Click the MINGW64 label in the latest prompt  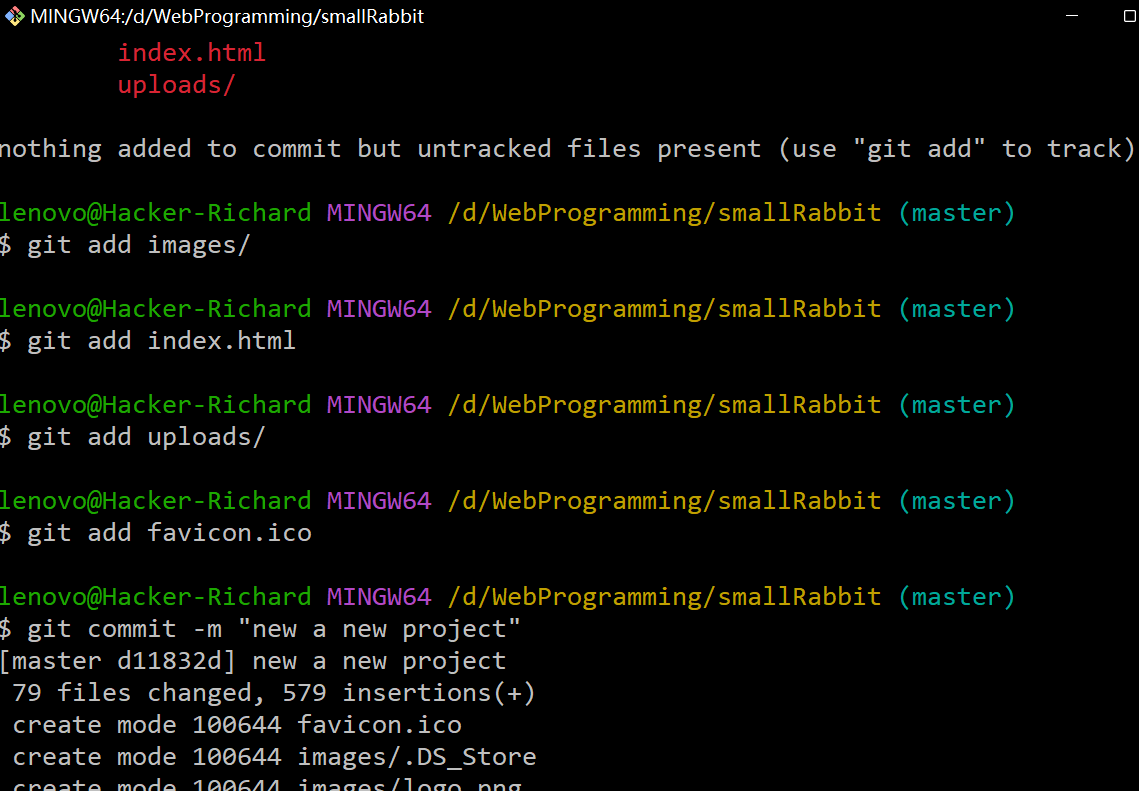(x=378, y=596)
